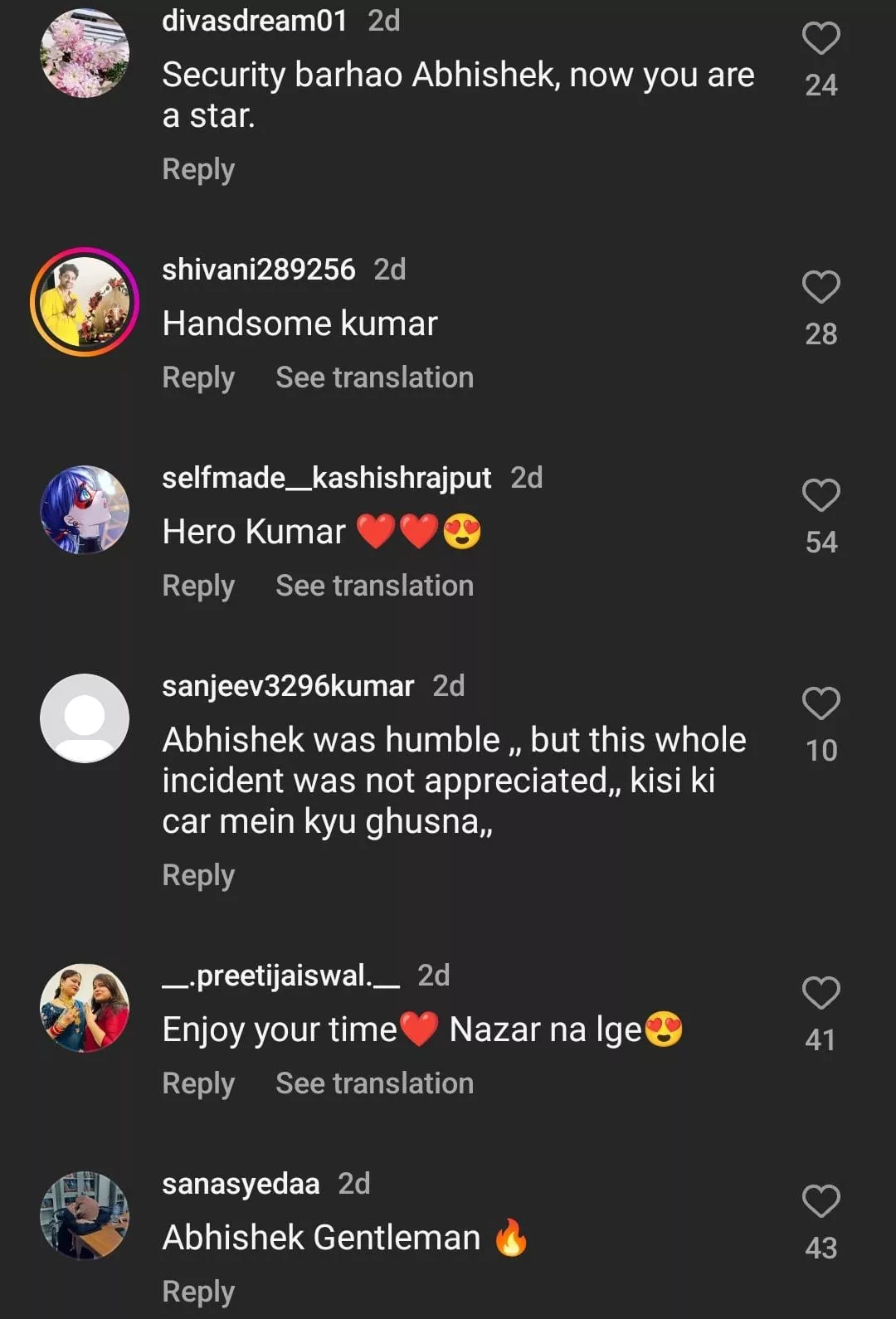The width and height of the screenshot is (896, 1319).
Task: Reply to the 'Handsome kumar' comment
Action: [198, 377]
